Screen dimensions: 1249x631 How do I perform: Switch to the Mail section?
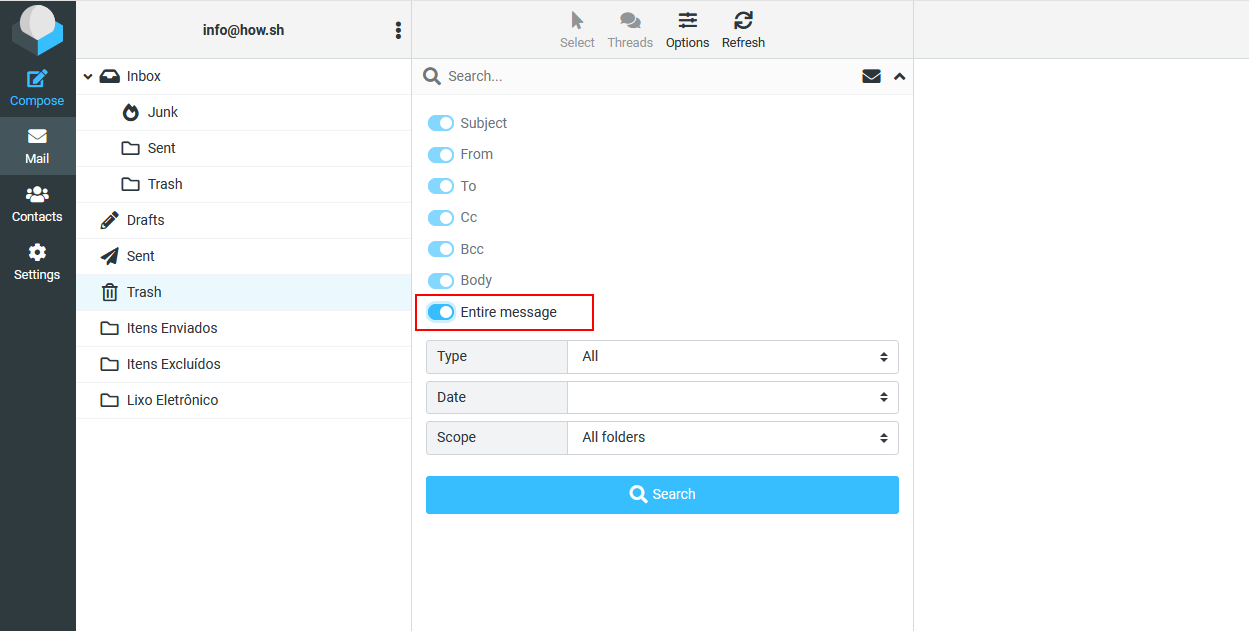[x=37, y=146]
